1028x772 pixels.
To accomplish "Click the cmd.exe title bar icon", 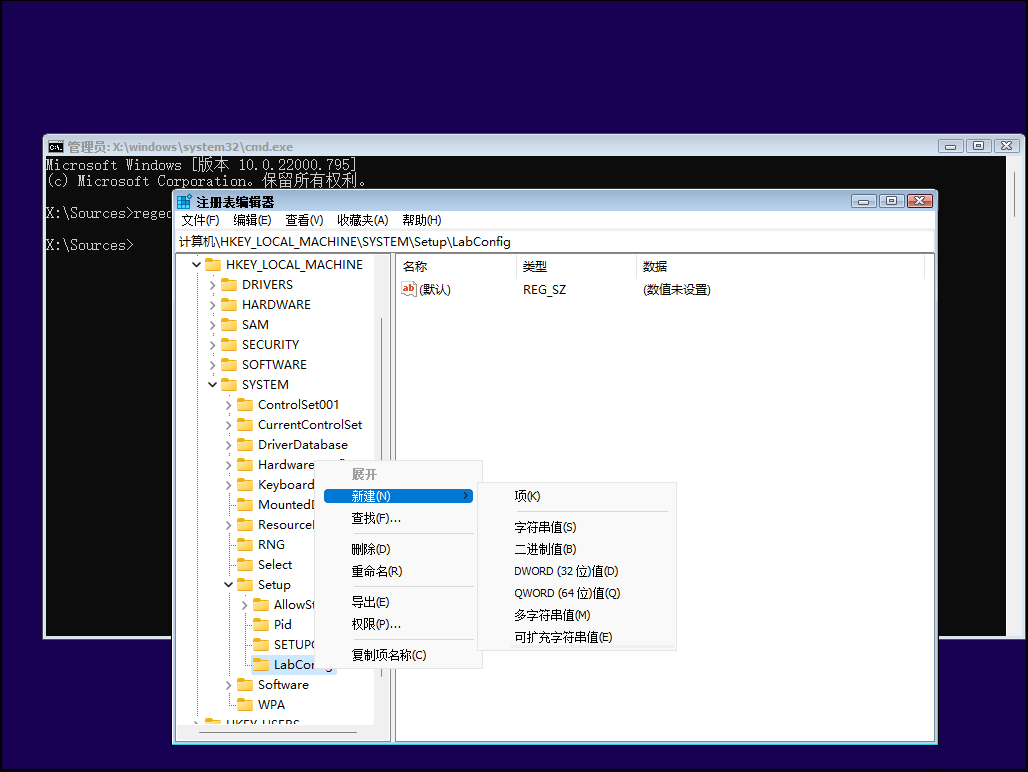I will 56,146.
